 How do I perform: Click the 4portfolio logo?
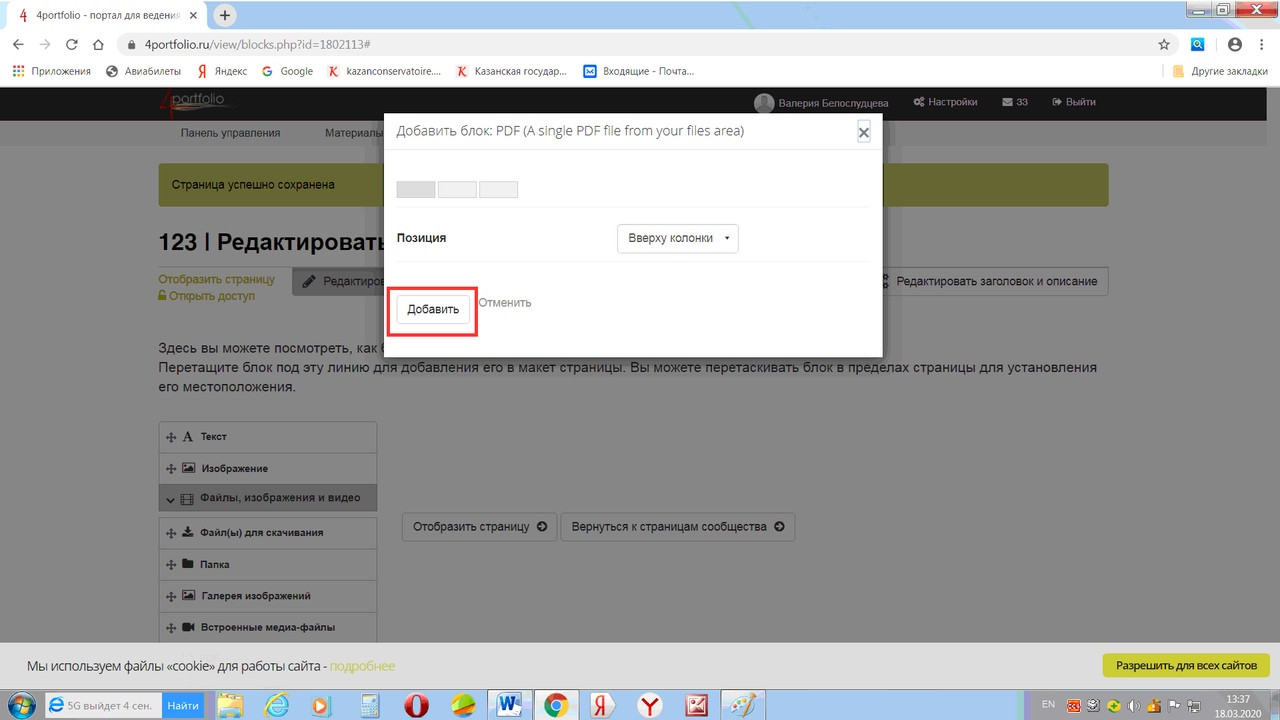[198, 101]
